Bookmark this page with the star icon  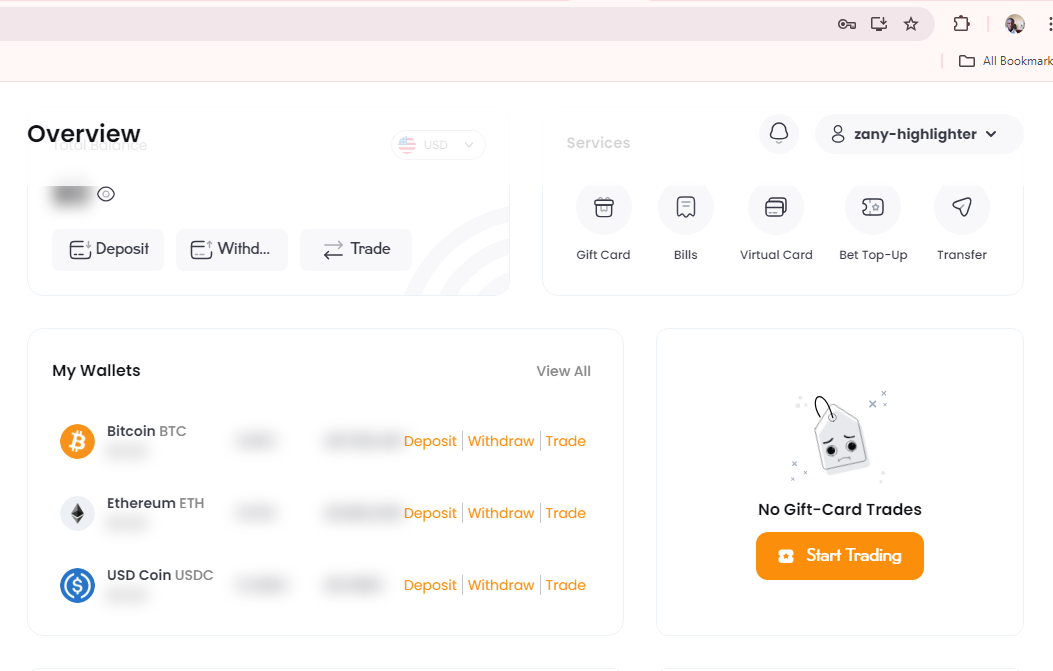click(x=911, y=24)
